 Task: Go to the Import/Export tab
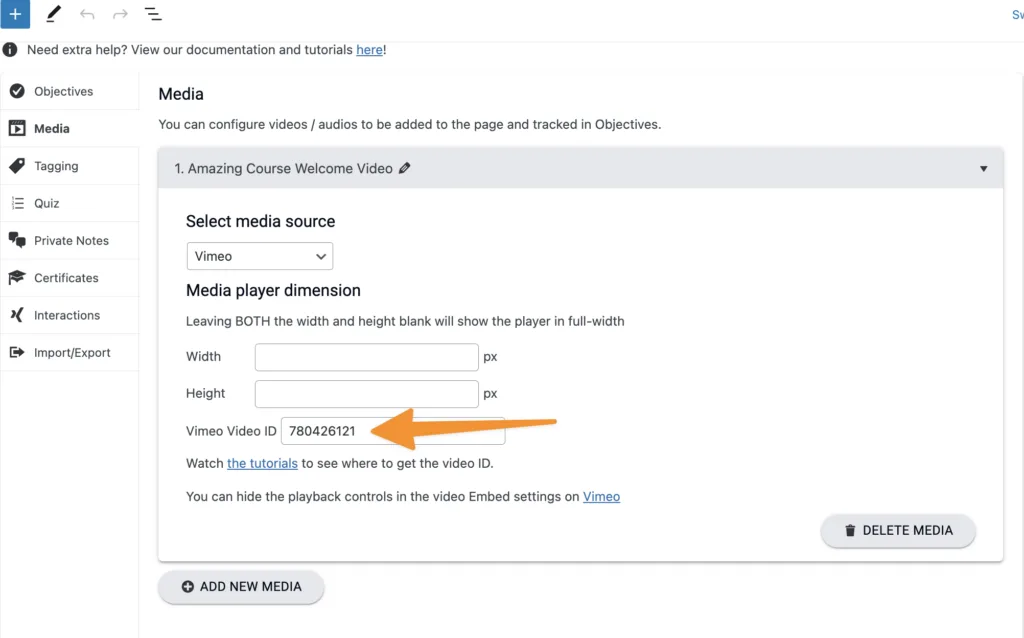[72, 352]
